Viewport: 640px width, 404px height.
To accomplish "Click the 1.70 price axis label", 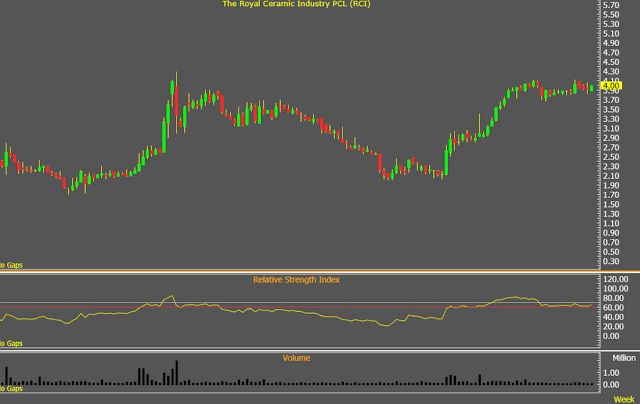I will pyautogui.click(x=611, y=195).
